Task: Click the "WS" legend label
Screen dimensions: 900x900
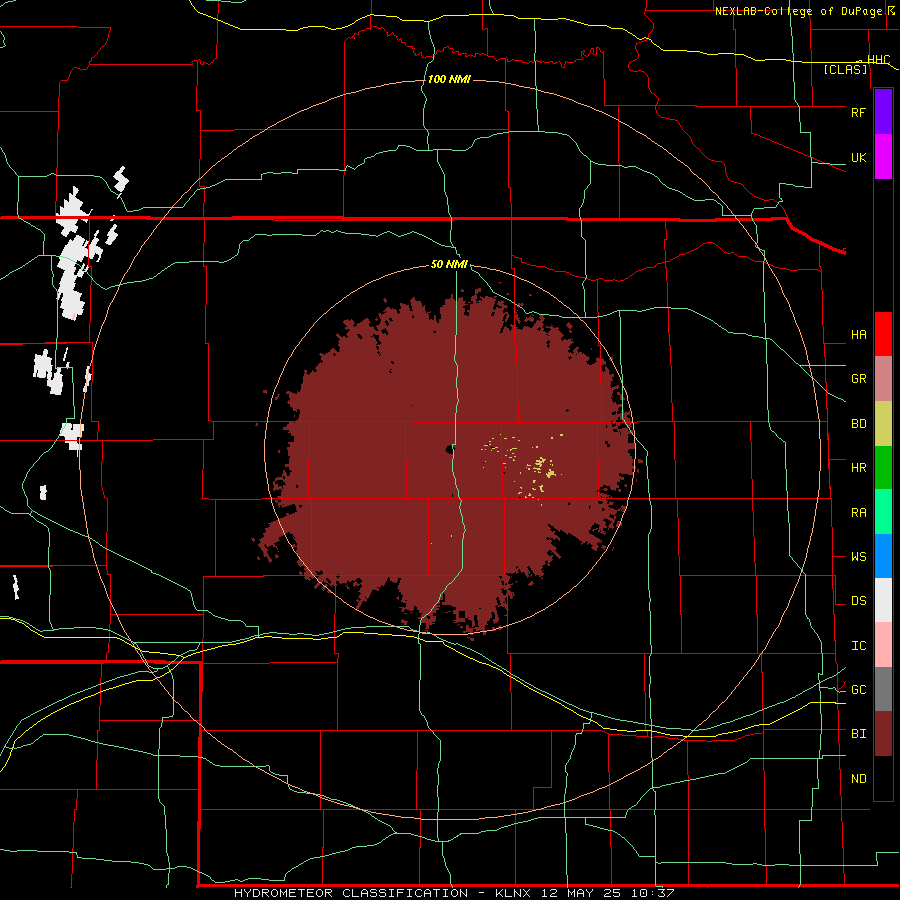Action: (858, 556)
